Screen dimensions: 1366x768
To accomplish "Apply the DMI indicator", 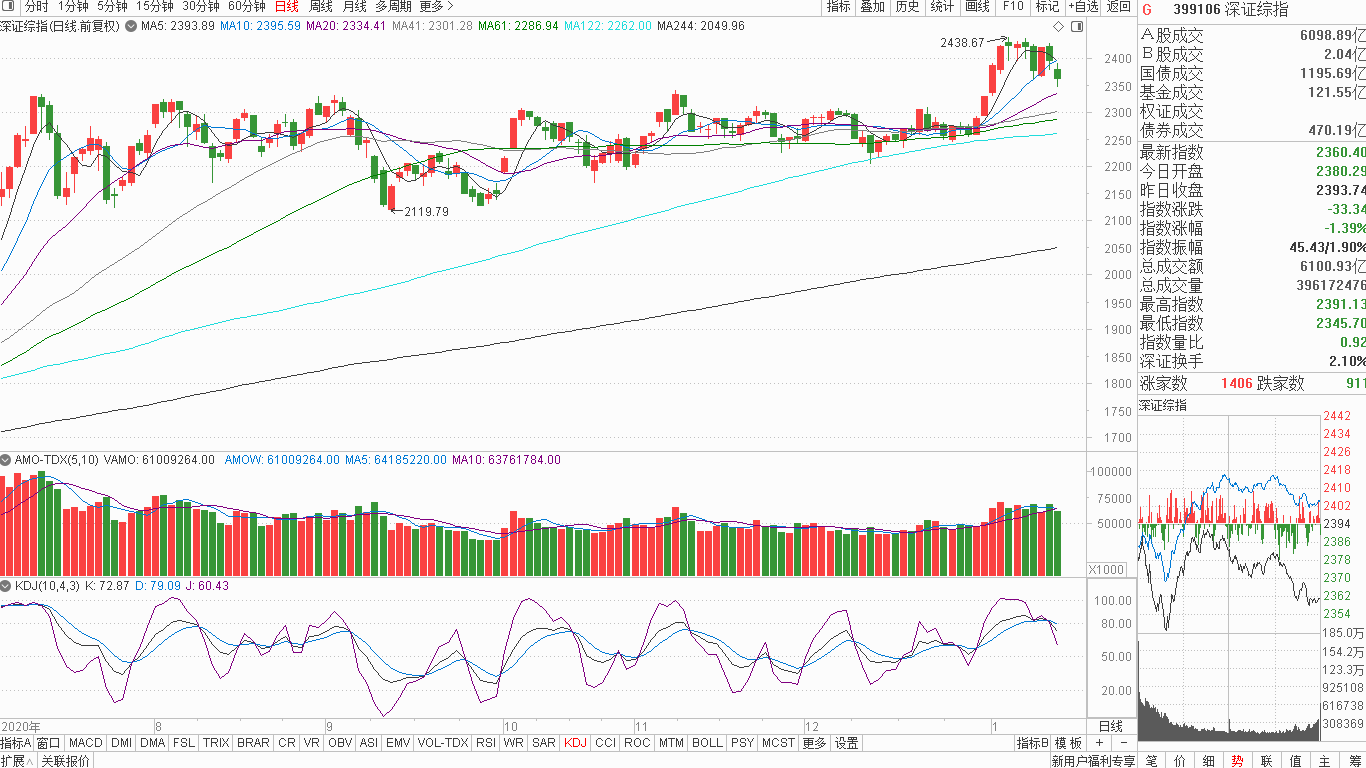I will [x=121, y=743].
